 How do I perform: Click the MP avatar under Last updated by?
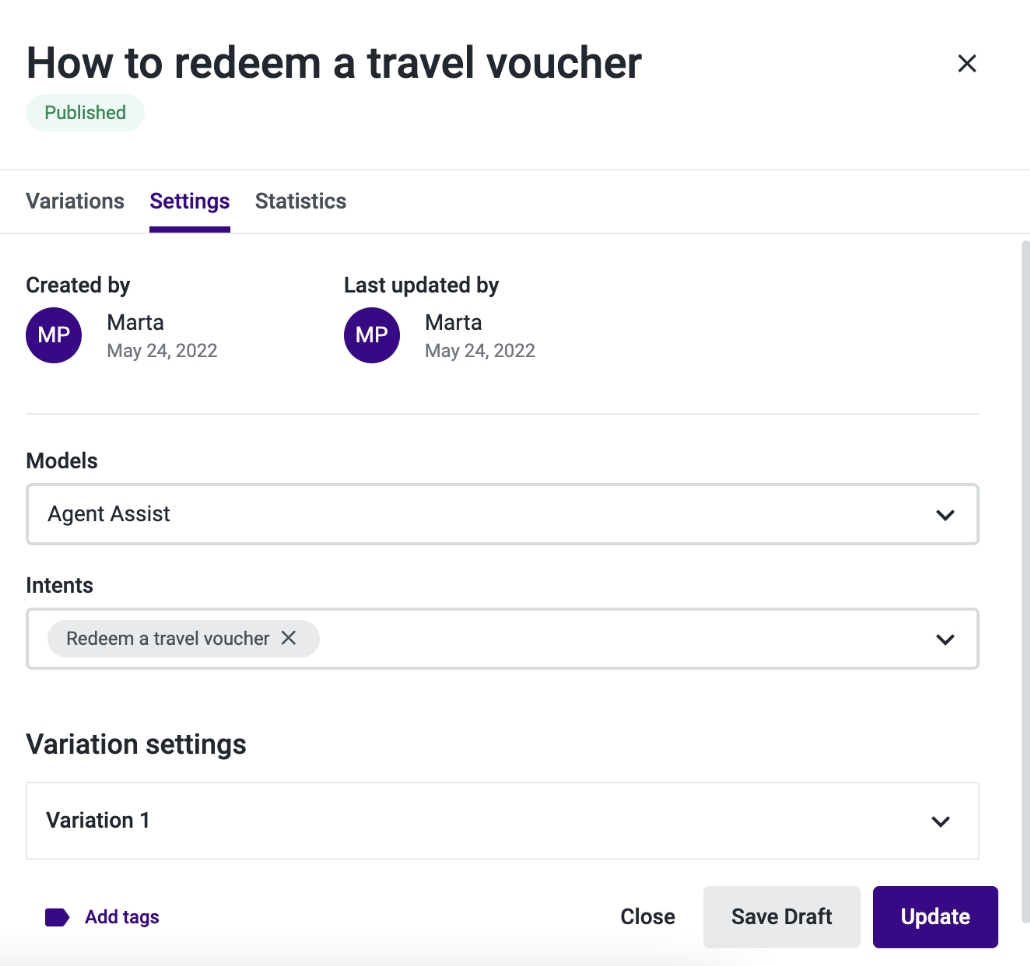click(372, 335)
